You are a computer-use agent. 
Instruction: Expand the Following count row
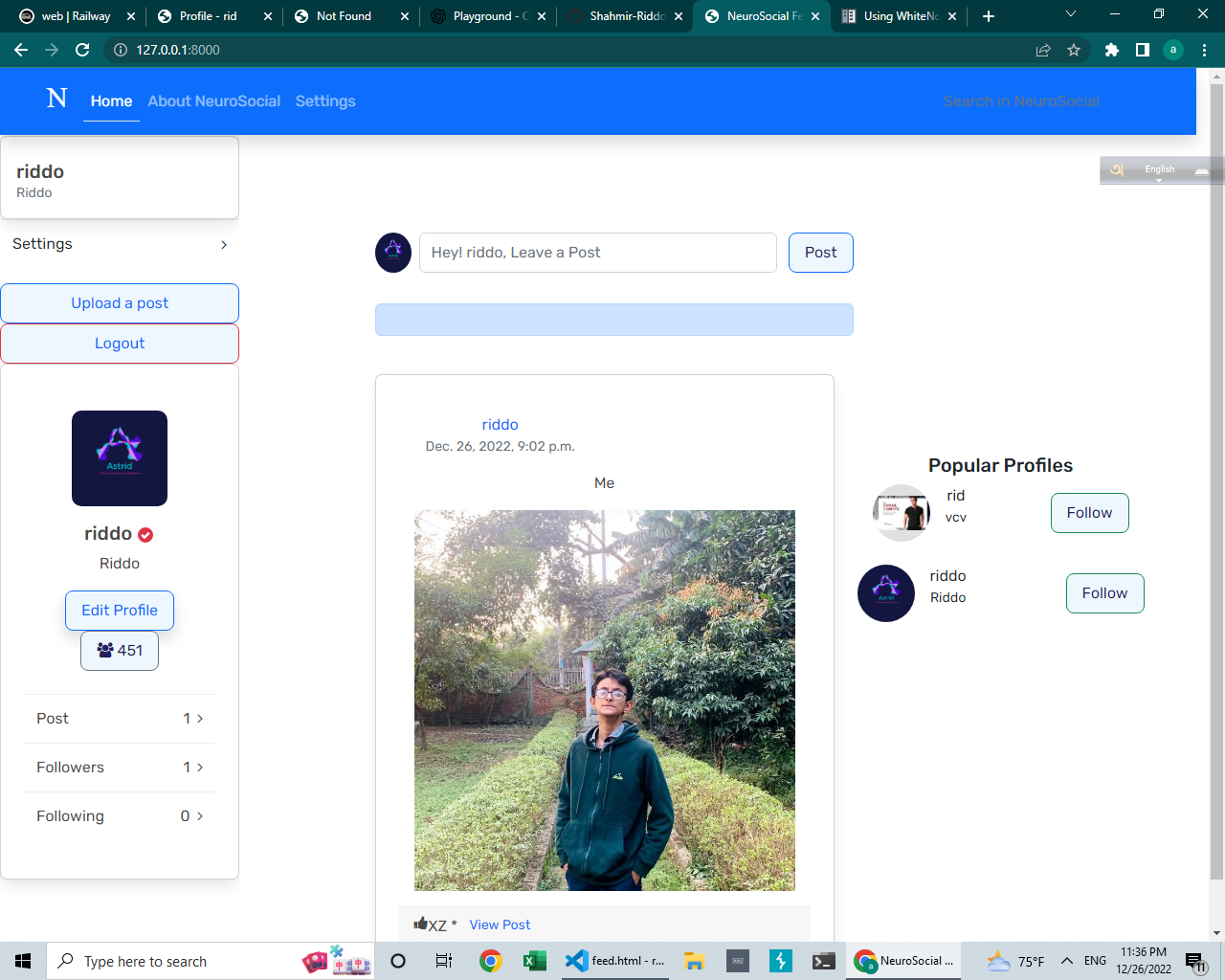pyautogui.click(x=120, y=816)
